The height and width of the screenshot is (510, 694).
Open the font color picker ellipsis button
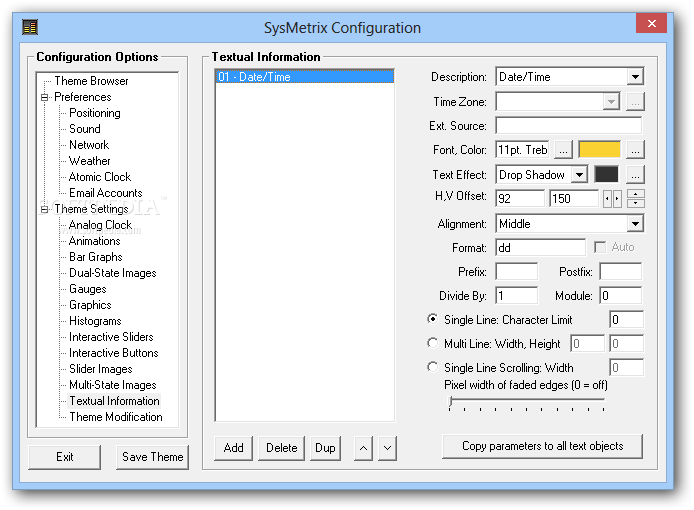point(635,150)
